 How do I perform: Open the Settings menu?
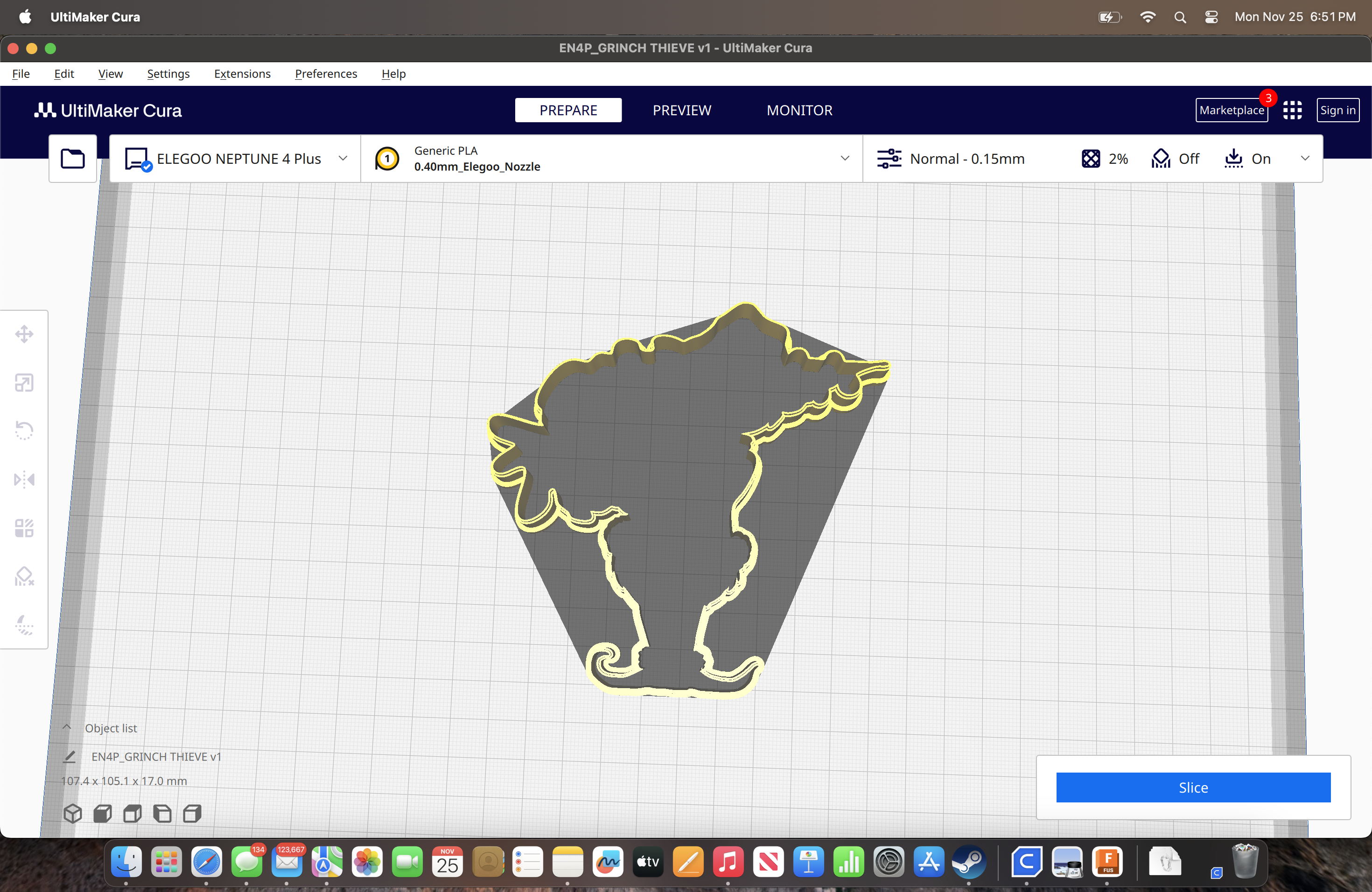168,74
